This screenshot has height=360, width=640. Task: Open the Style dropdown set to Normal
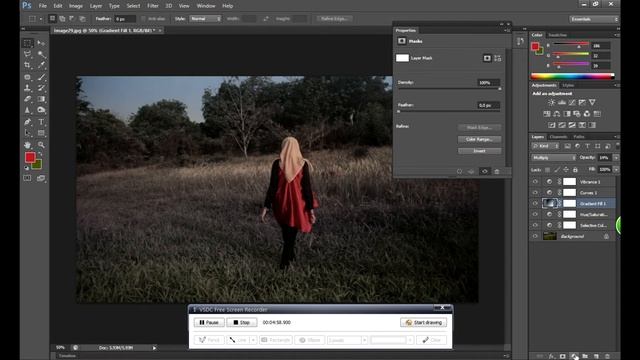(x=205, y=19)
